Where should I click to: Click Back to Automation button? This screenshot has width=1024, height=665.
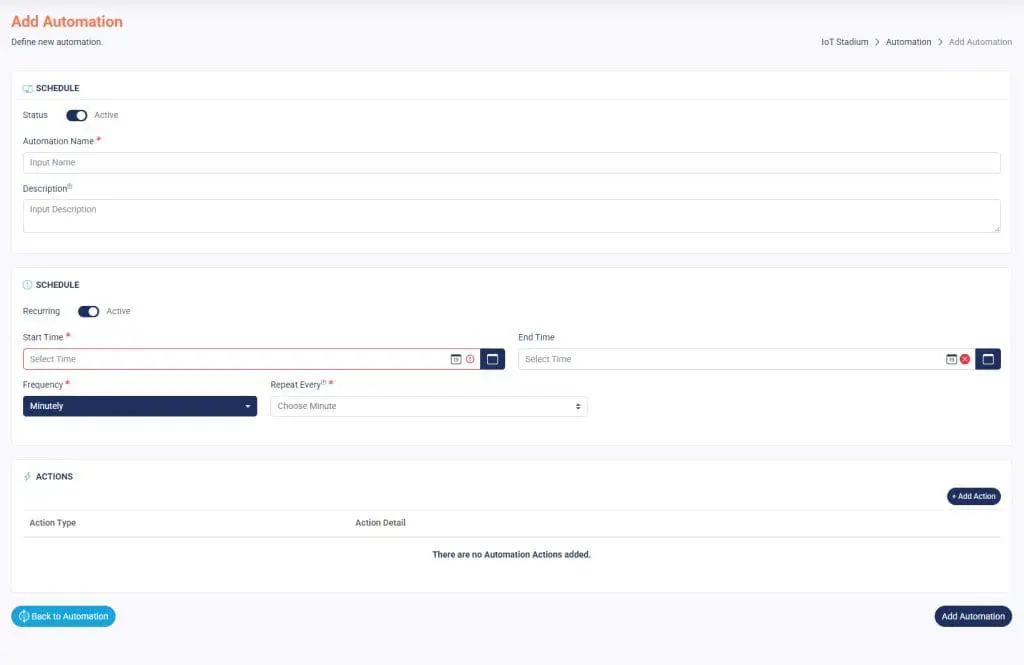[63, 616]
